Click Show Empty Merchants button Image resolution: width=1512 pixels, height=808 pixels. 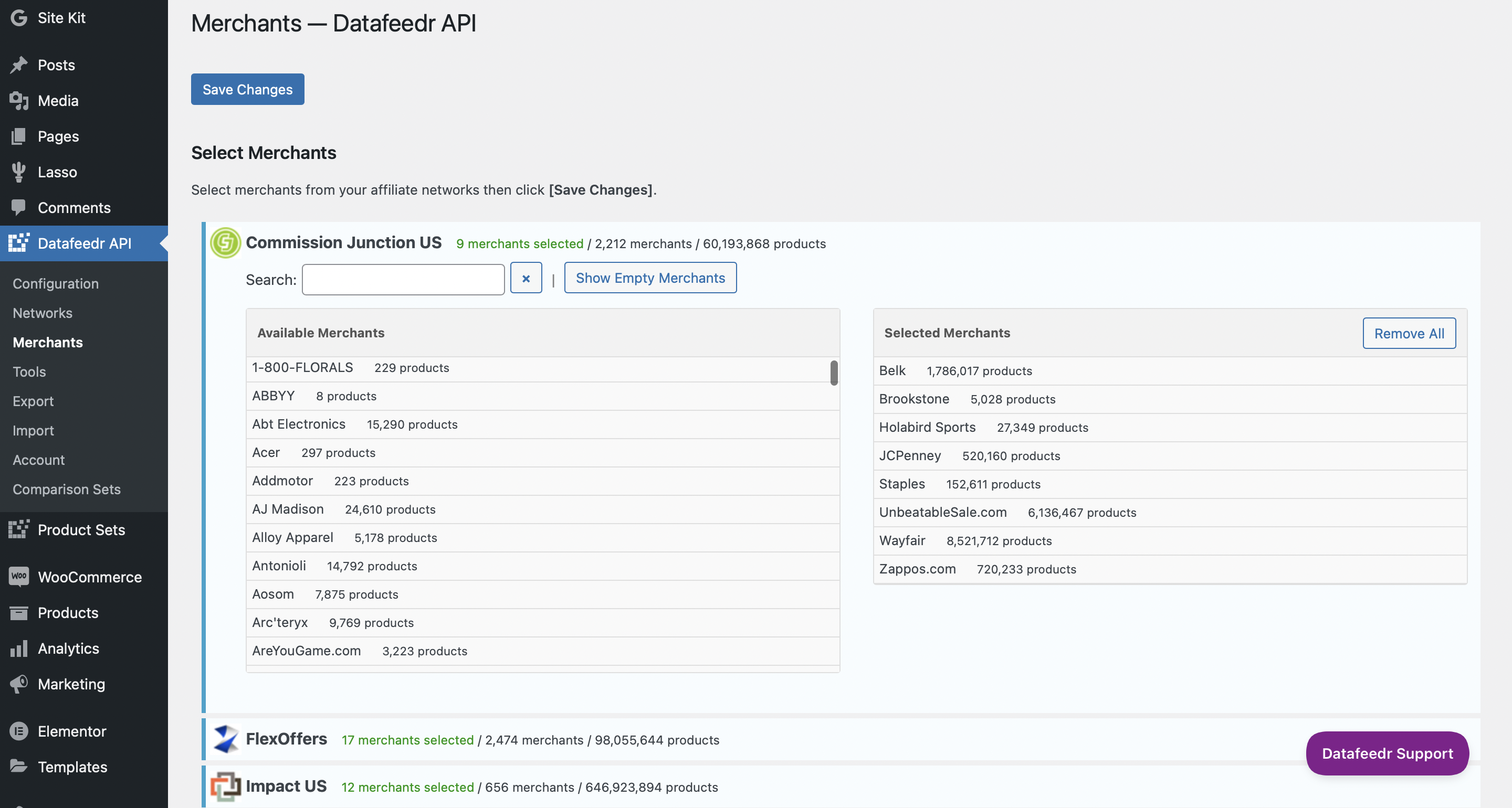650,278
